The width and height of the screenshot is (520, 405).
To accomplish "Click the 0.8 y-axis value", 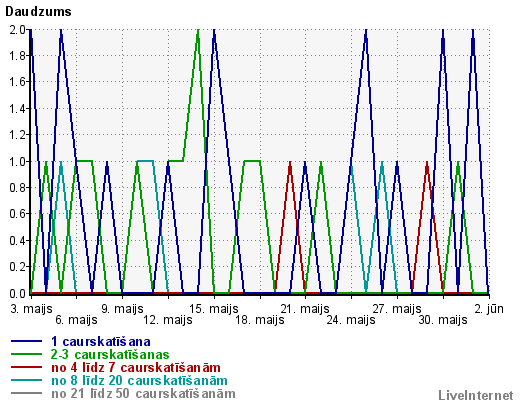I will 18,188.
